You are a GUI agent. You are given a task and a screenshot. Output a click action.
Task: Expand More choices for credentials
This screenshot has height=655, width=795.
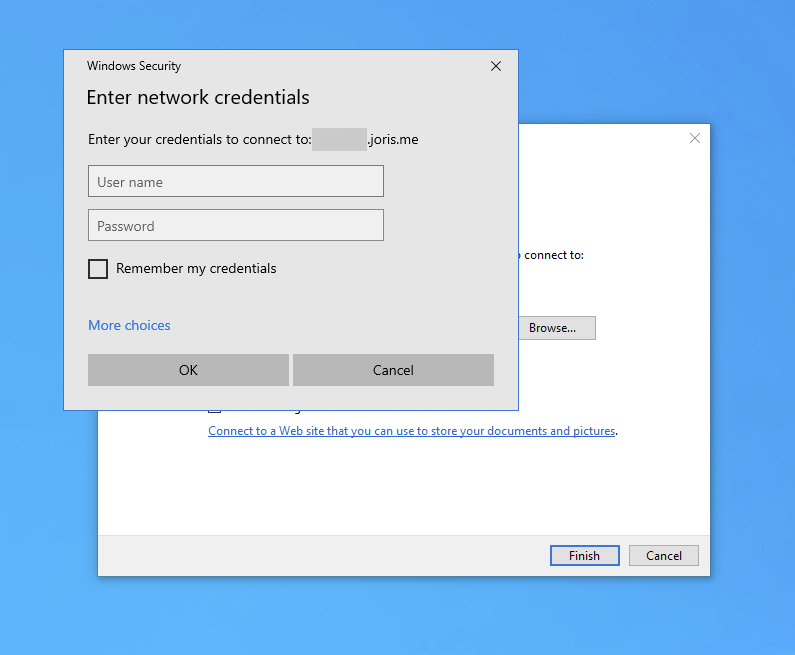click(x=129, y=325)
